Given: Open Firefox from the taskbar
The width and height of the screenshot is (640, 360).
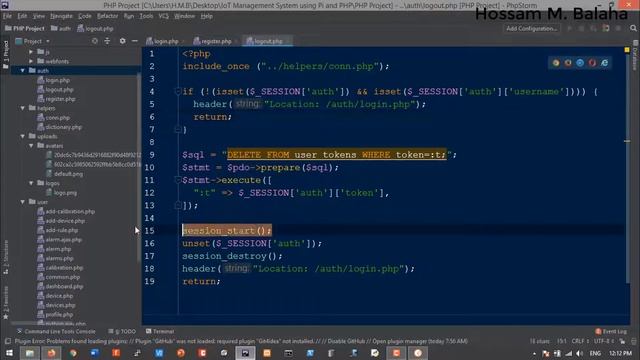Looking at the screenshot, I should pos(51,353).
